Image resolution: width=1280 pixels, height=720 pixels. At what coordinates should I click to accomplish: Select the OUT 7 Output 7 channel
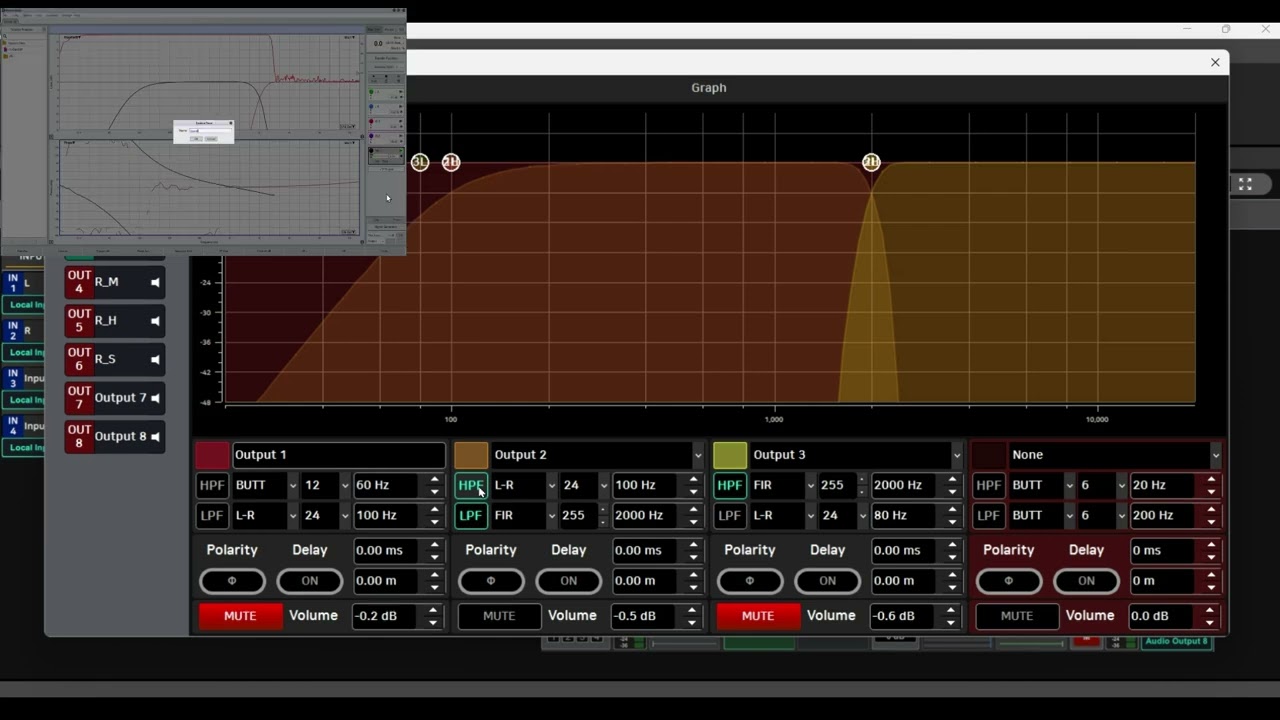pyautogui.click(x=115, y=398)
